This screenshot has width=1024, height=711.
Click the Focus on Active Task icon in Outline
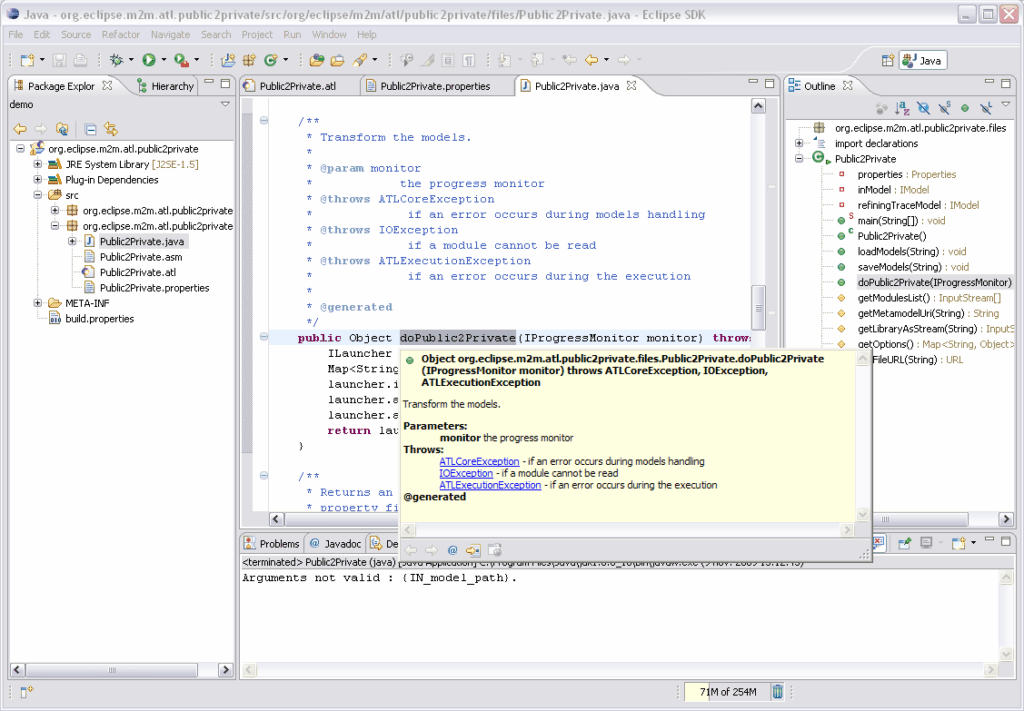881,107
